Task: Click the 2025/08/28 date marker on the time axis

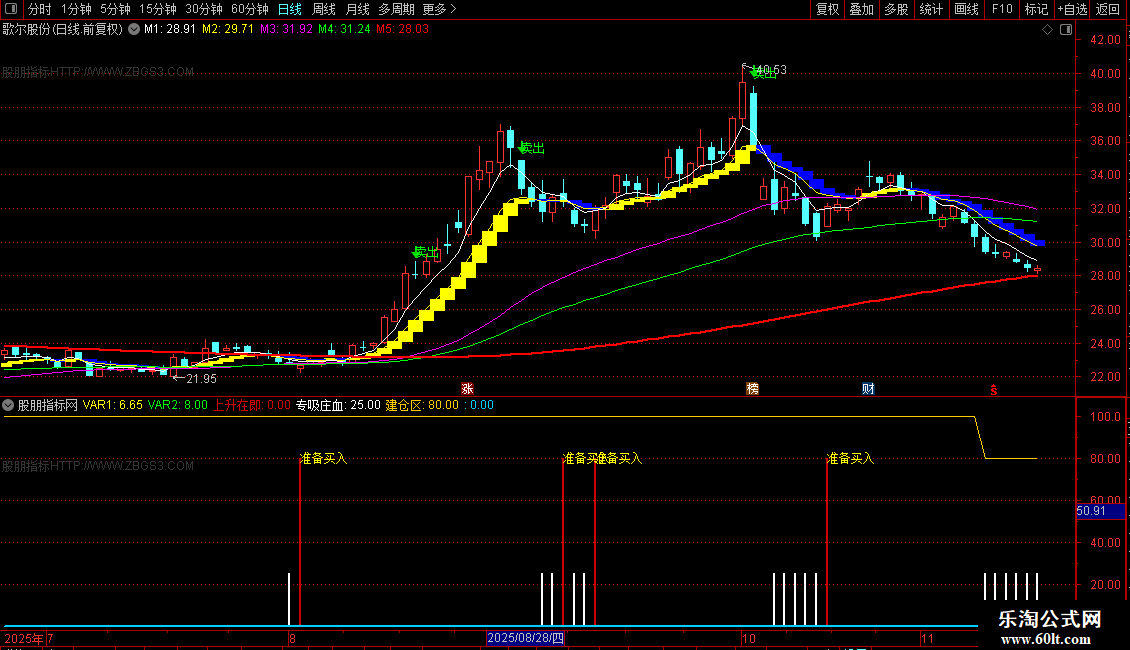Action: (x=525, y=638)
